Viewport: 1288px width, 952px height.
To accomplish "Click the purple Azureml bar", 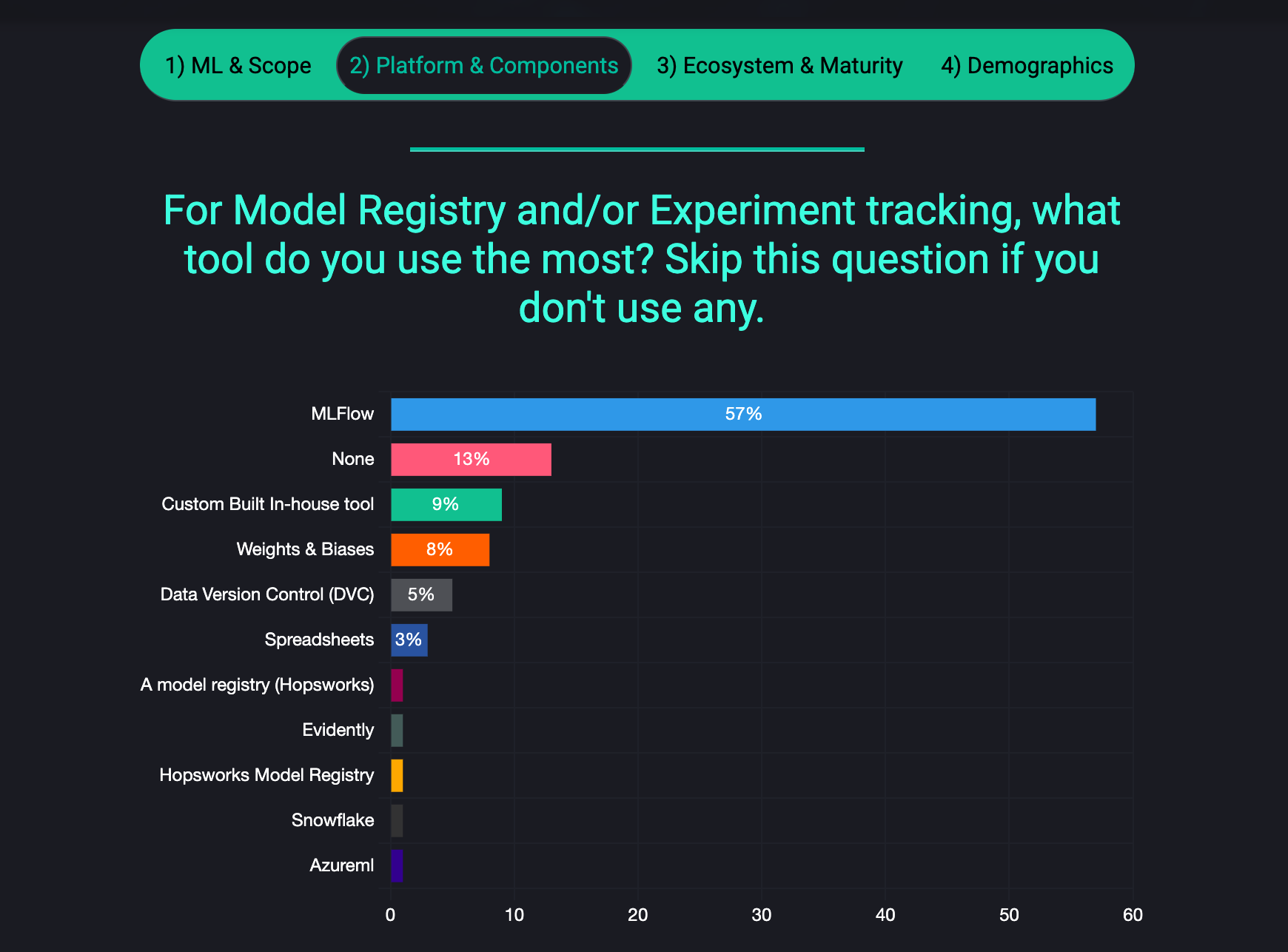I will tap(397, 866).
